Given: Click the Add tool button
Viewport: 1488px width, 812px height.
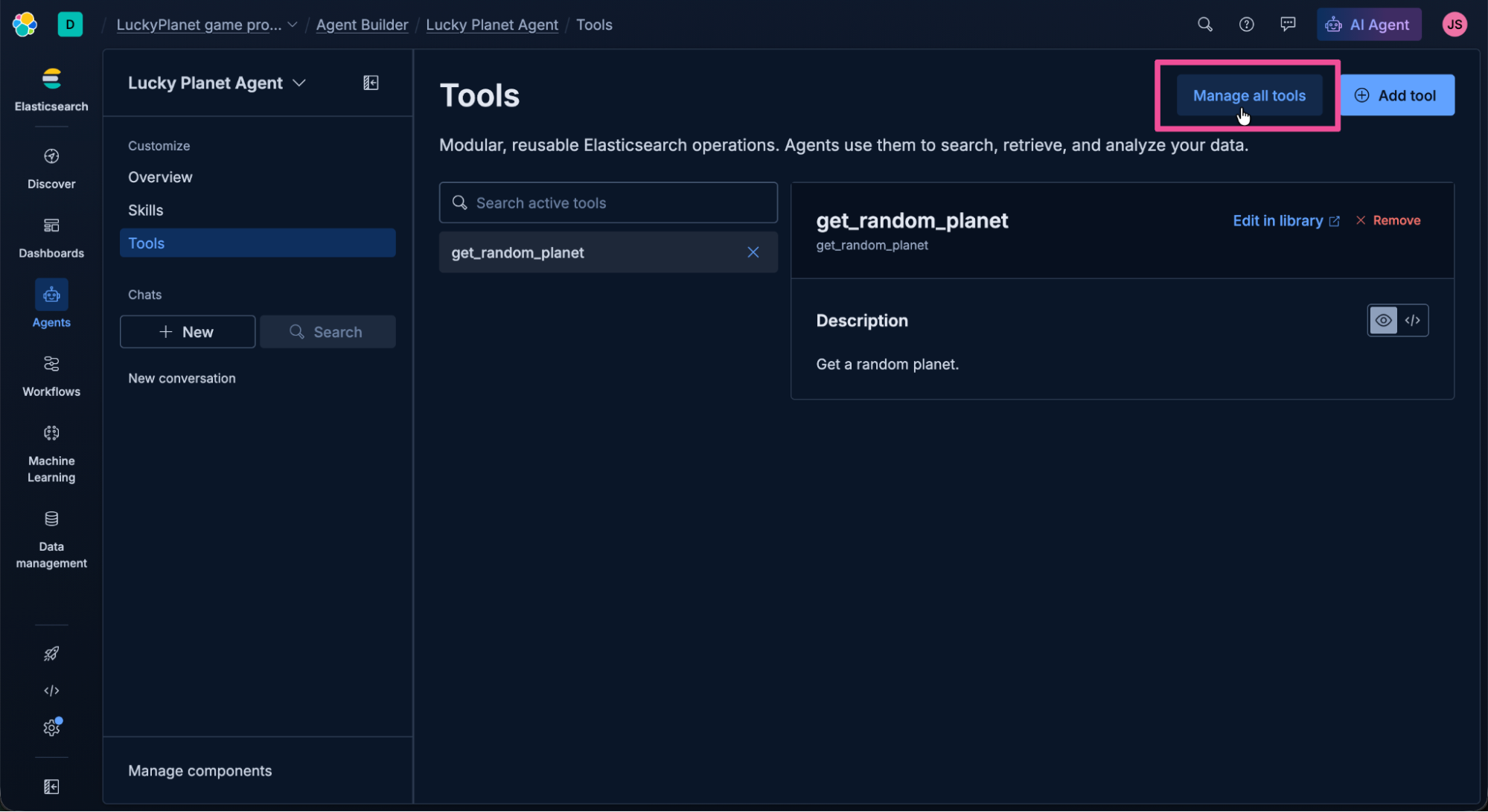Looking at the screenshot, I should click(x=1397, y=95).
